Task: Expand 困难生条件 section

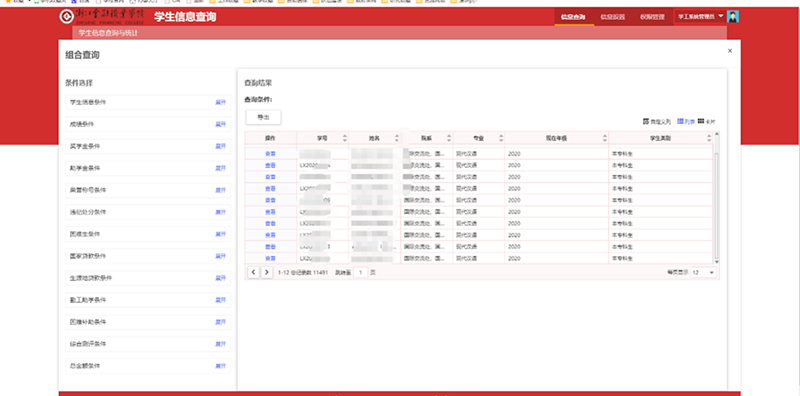Action: pyautogui.click(x=220, y=234)
